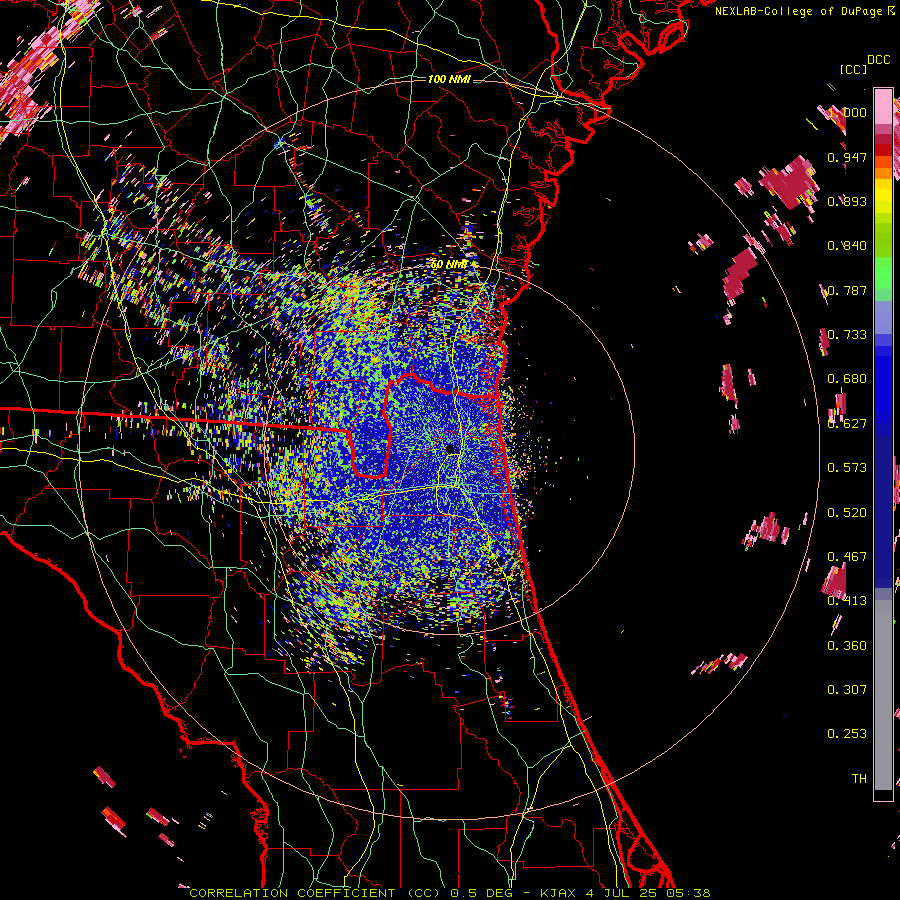Click the 0.787 color scale value

click(847, 290)
